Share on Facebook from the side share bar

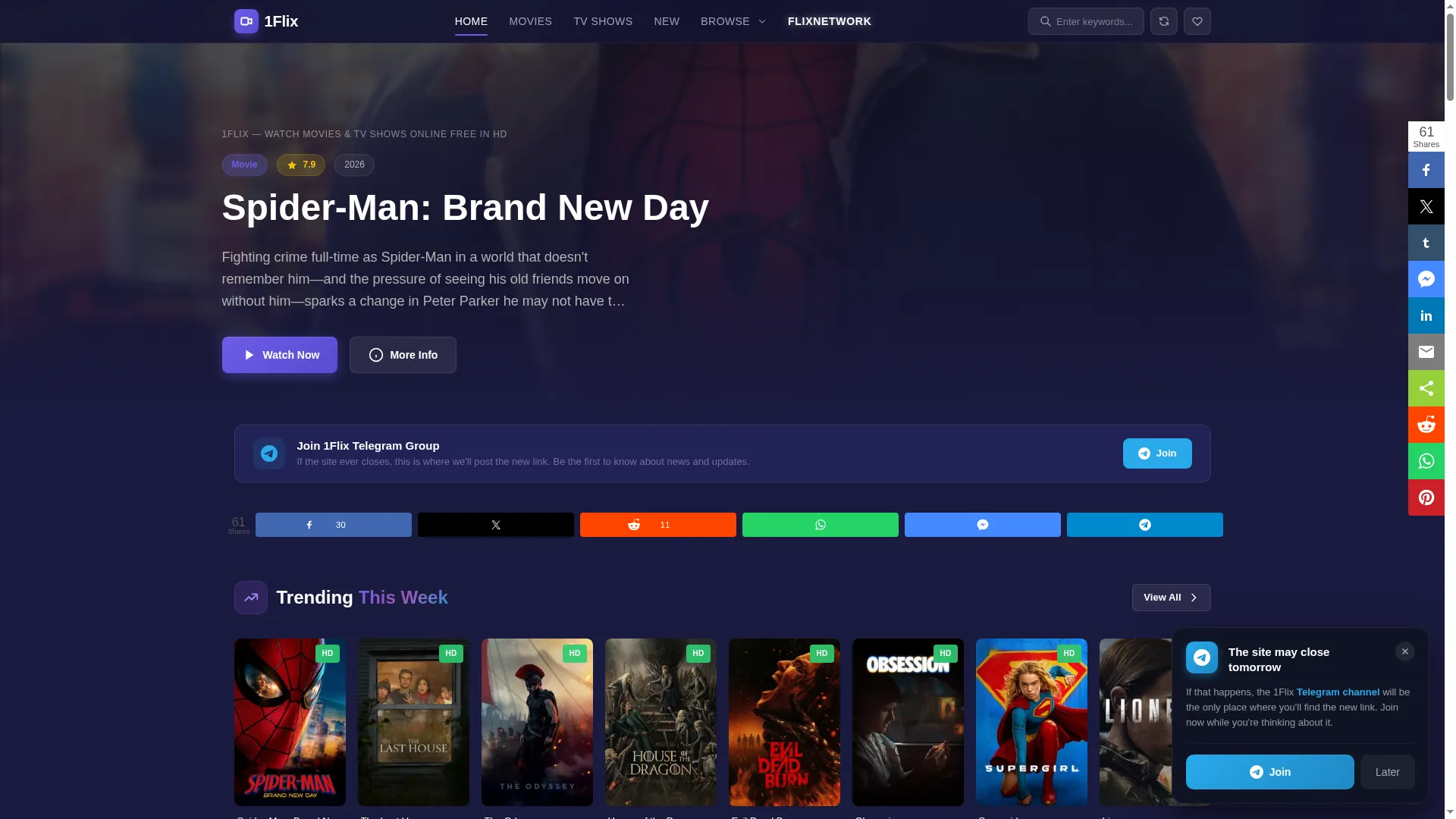(1426, 170)
